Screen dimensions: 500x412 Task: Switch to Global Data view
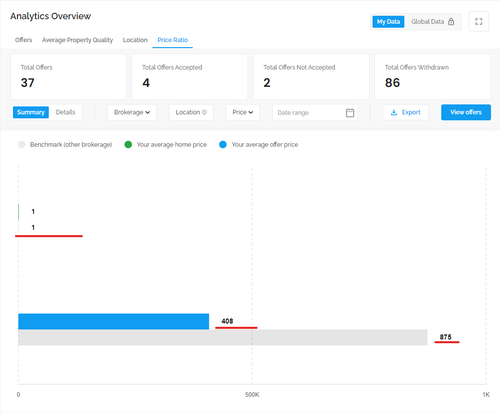[432, 22]
